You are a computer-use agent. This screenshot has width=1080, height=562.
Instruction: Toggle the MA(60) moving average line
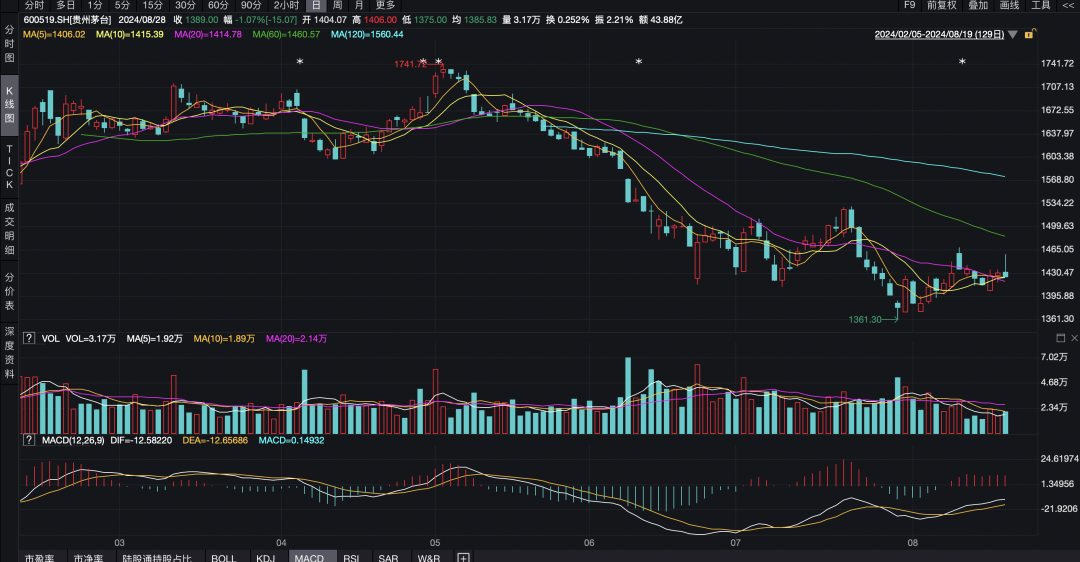click(286, 35)
